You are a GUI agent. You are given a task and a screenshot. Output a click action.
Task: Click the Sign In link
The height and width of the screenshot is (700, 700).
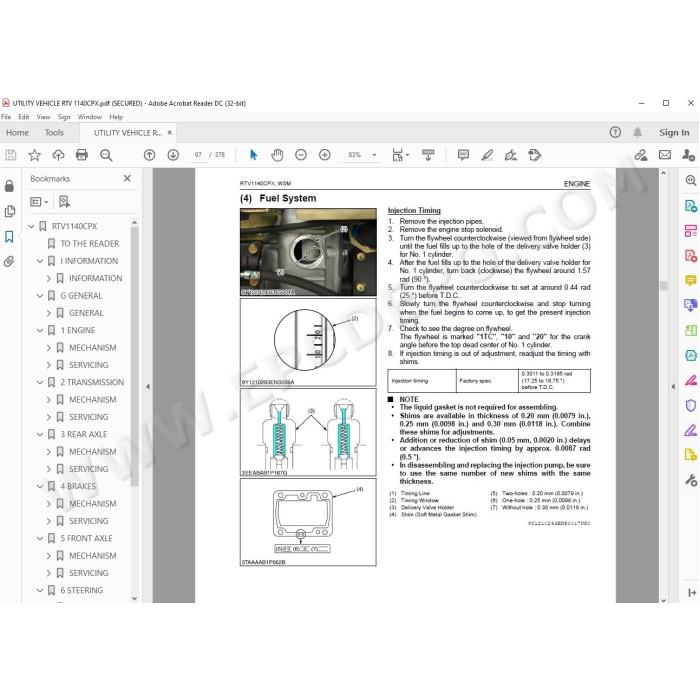point(674,133)
